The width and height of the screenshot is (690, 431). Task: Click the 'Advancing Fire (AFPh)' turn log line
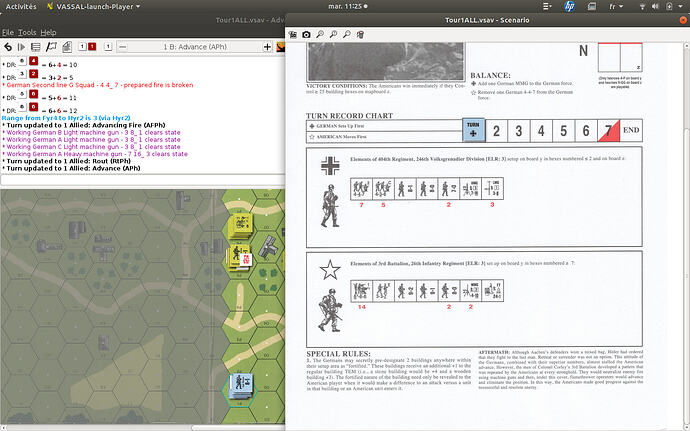click(86, 125)
